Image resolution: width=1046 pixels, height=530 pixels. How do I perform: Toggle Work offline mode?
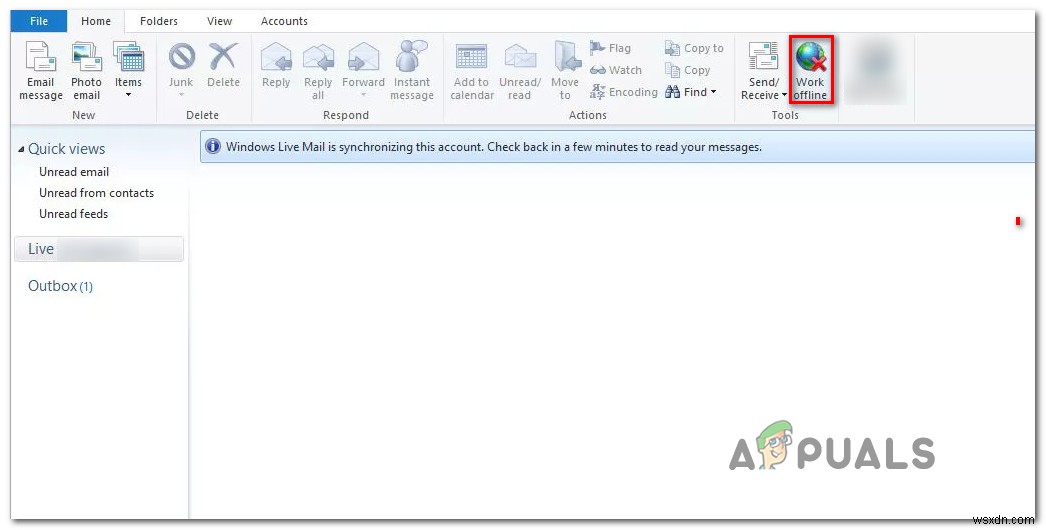click(x=811, y=71)
